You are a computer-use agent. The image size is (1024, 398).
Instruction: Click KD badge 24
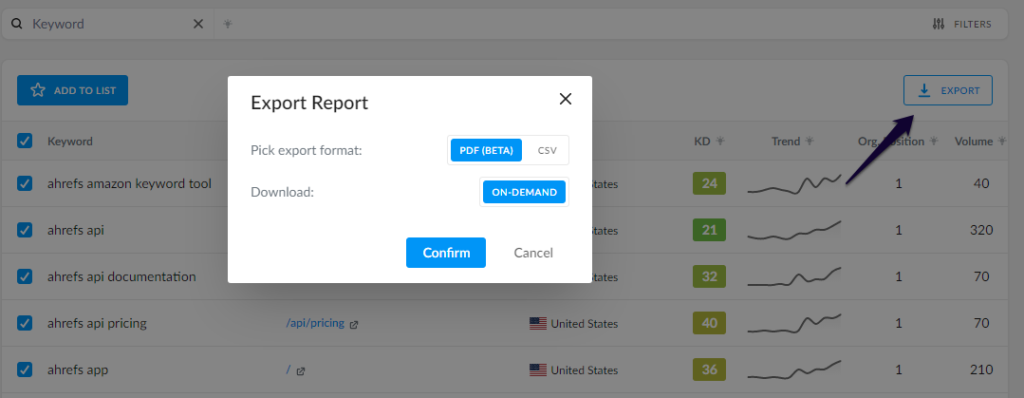[709, 184]
